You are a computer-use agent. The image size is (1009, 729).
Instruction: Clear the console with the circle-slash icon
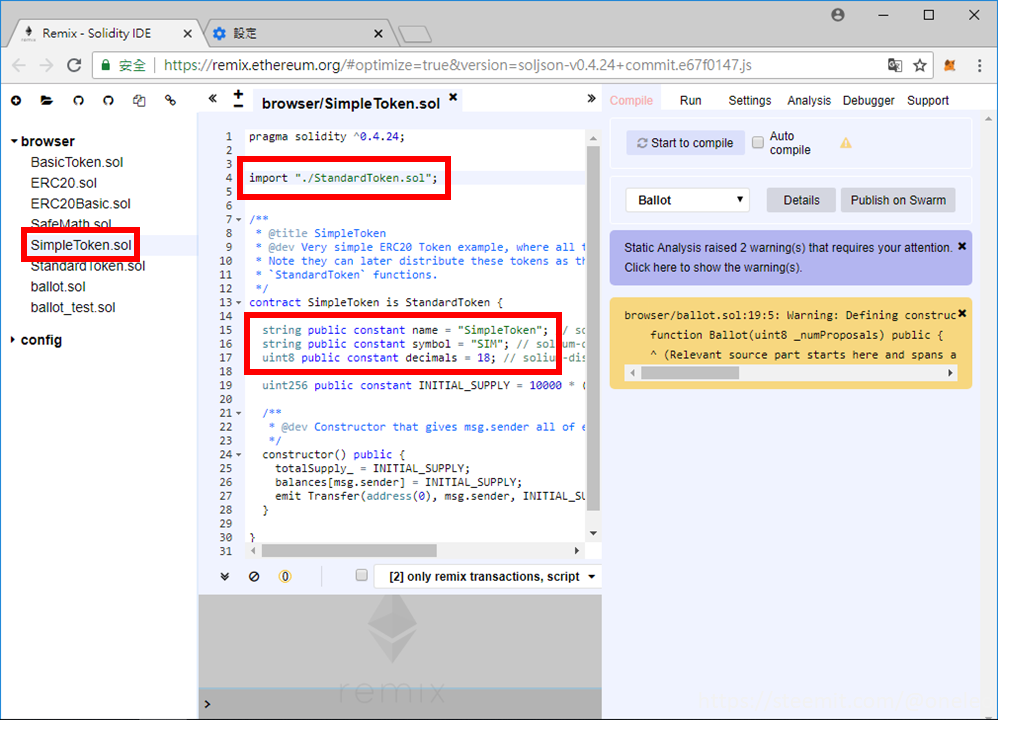254,576
